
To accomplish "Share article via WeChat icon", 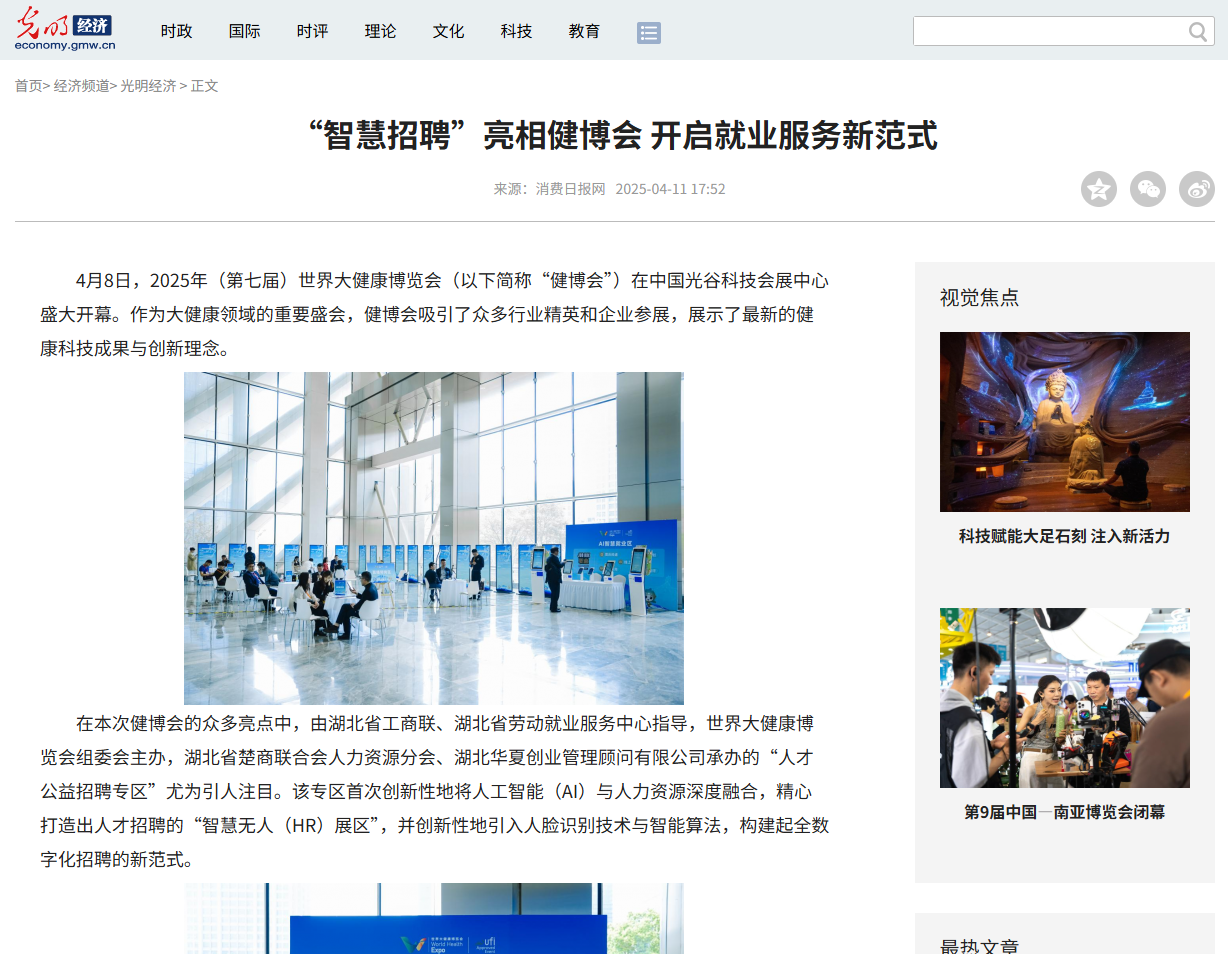I will pos(1148,189).
